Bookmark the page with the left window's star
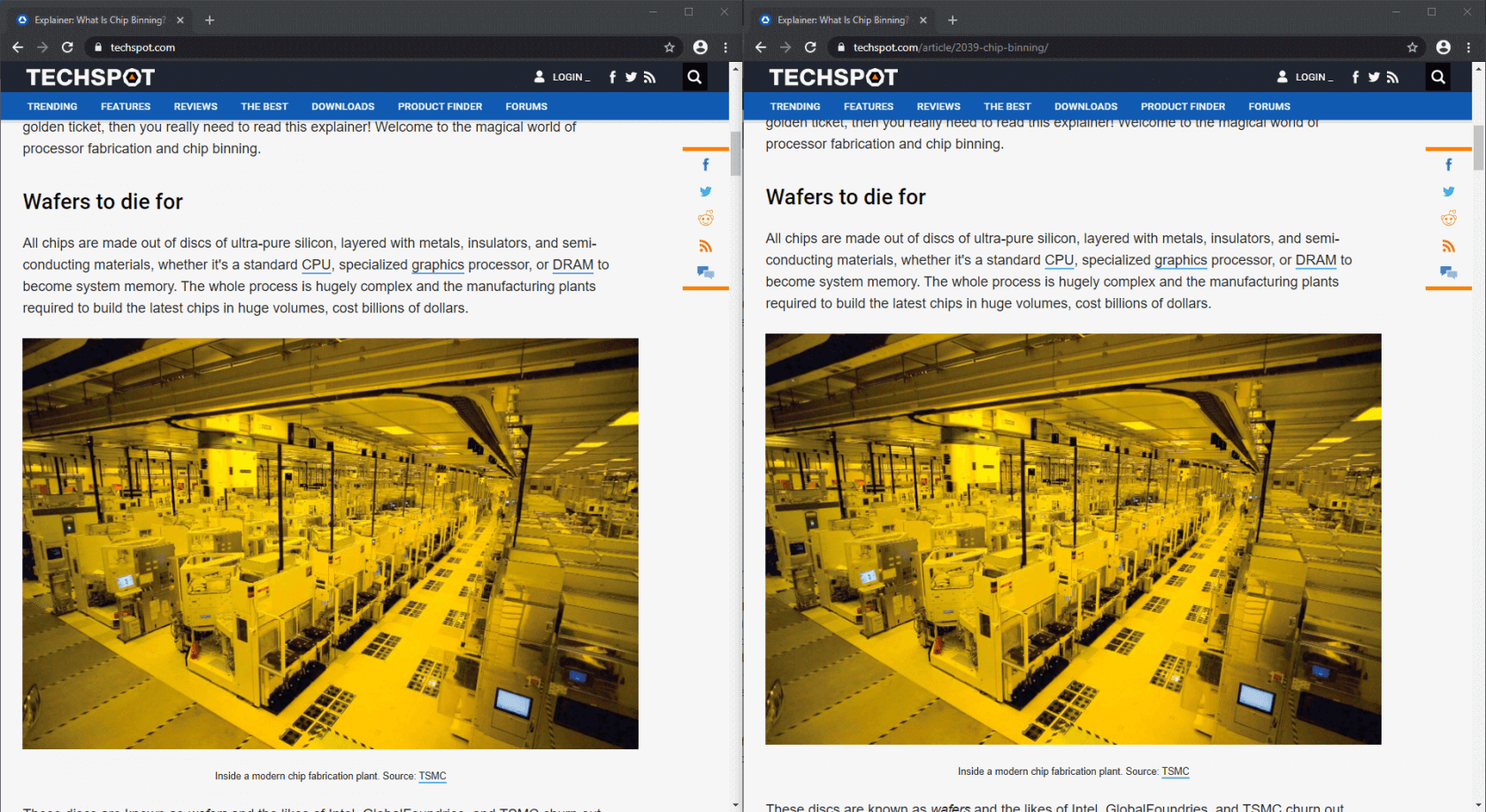The width and height of the screenshot is (1486, 812). point(670,47)
